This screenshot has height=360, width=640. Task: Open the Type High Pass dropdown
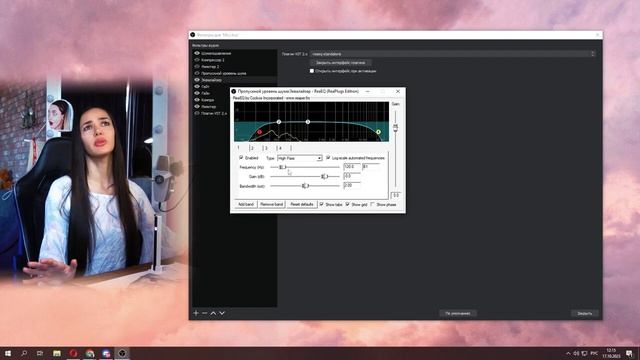coord(300,158)
